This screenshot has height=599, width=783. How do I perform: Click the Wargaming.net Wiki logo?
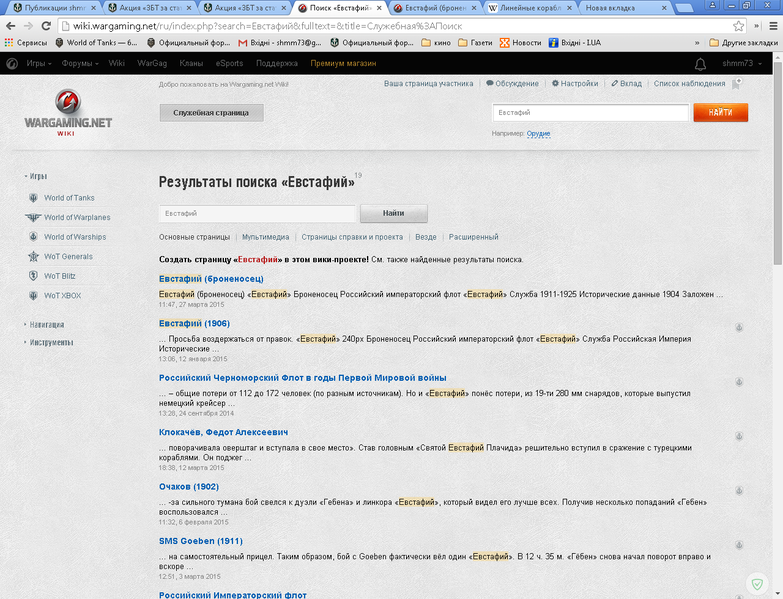point(68,113)
